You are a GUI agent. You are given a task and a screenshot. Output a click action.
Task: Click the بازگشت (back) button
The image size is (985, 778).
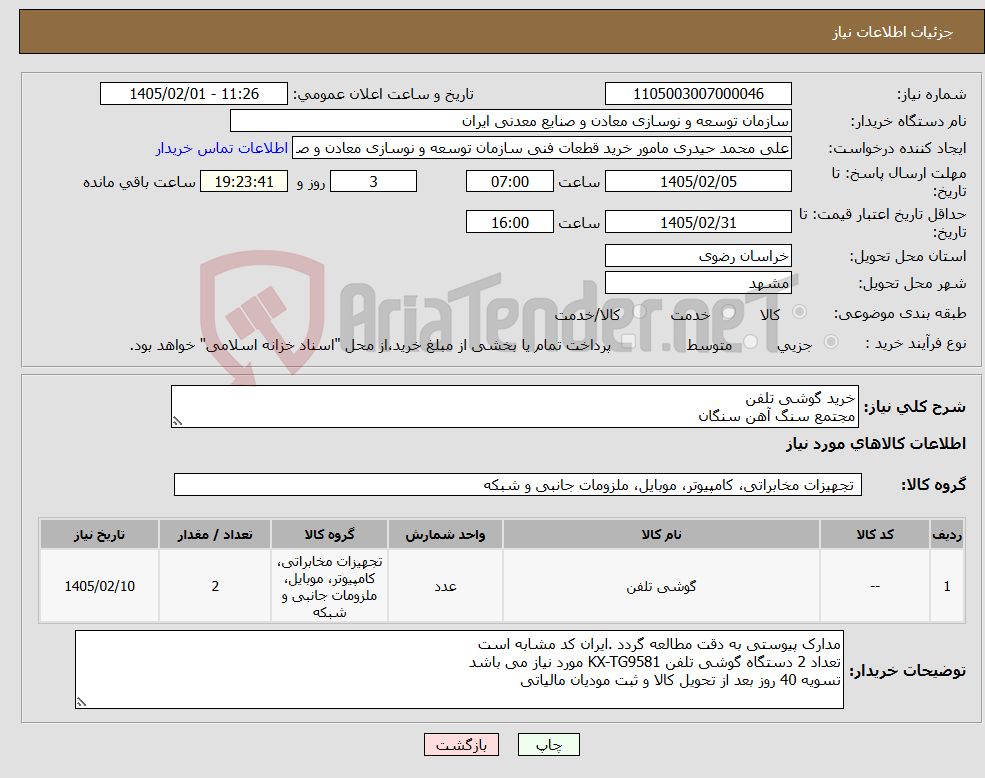click(x=461, y=745)
